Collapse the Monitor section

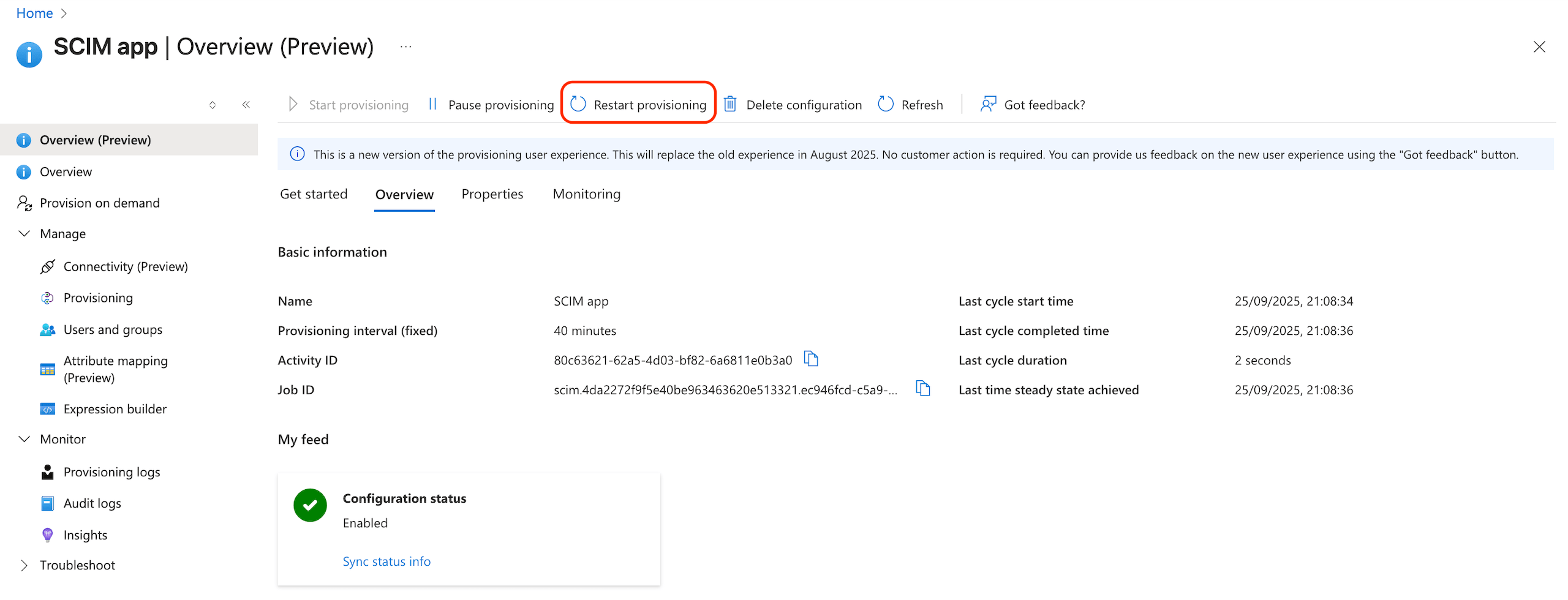click(x=24, y=439)
